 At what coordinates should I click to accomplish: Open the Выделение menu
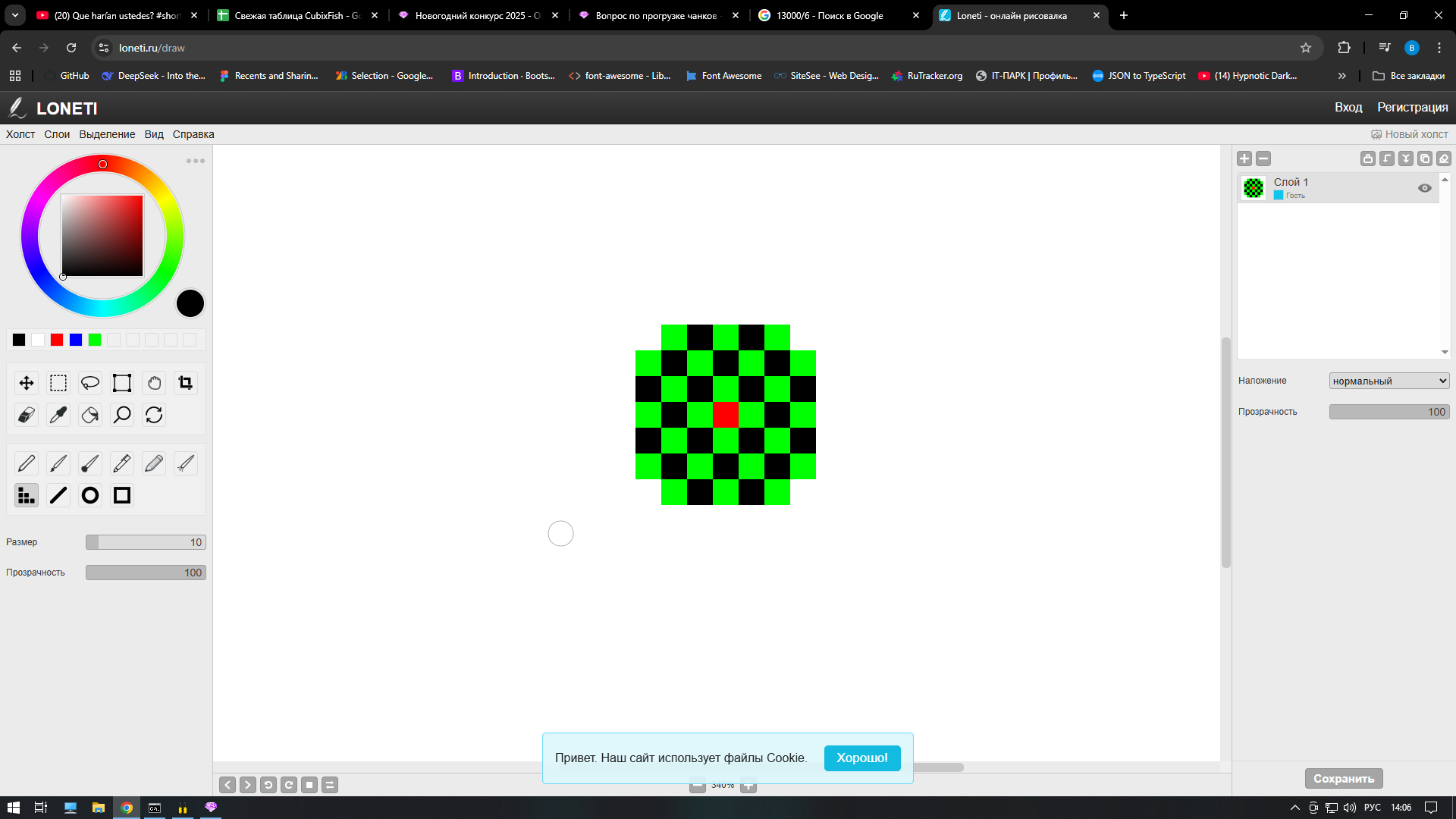pyautogui.click(x=107, y=134)
